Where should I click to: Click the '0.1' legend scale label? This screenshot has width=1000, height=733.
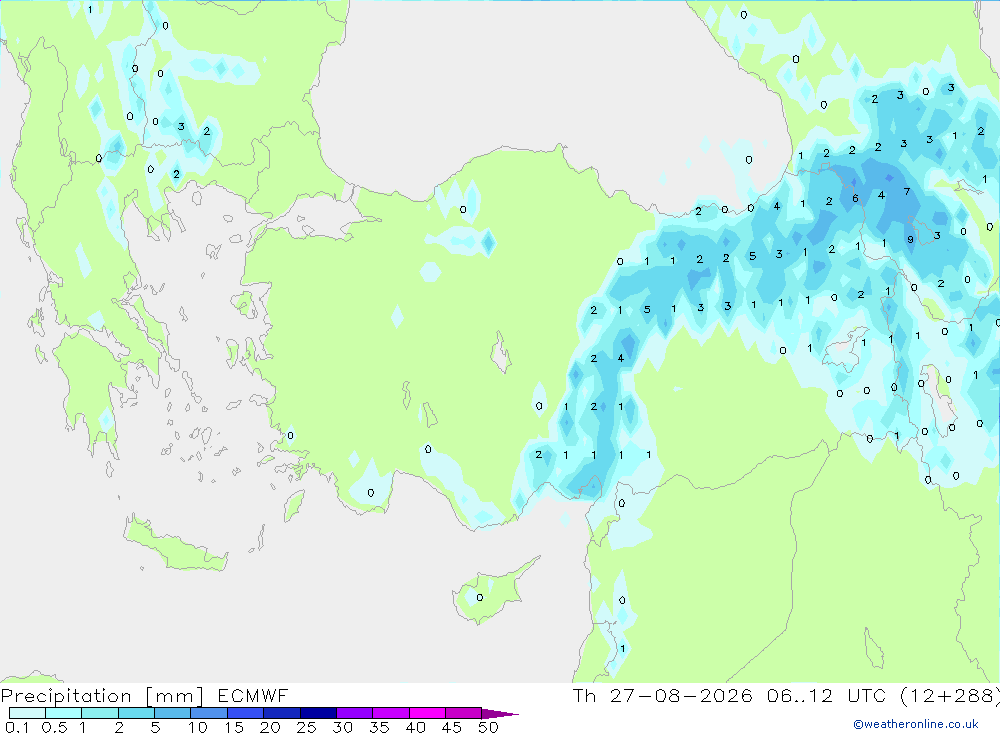17,727
